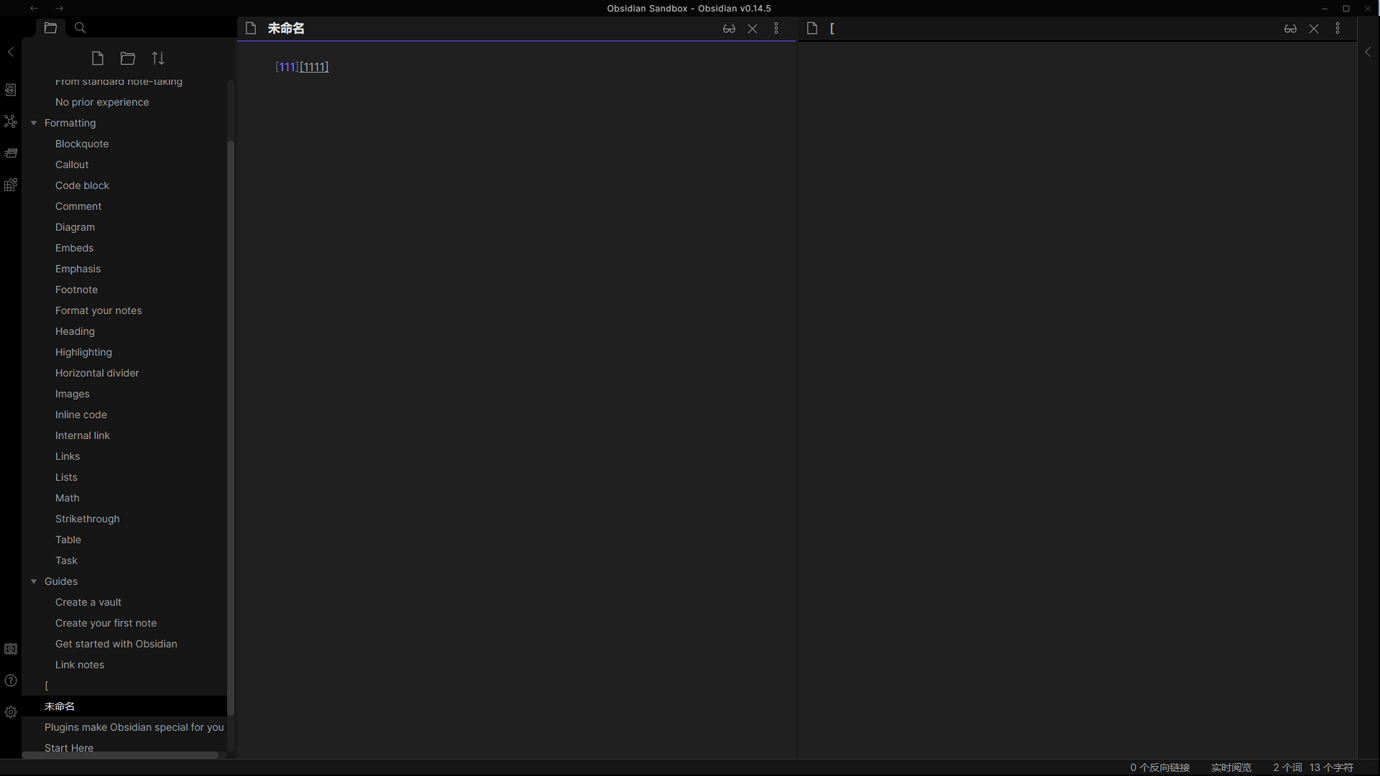
Task: Click the "2 个词" word count
Action: pos(1288,768)
